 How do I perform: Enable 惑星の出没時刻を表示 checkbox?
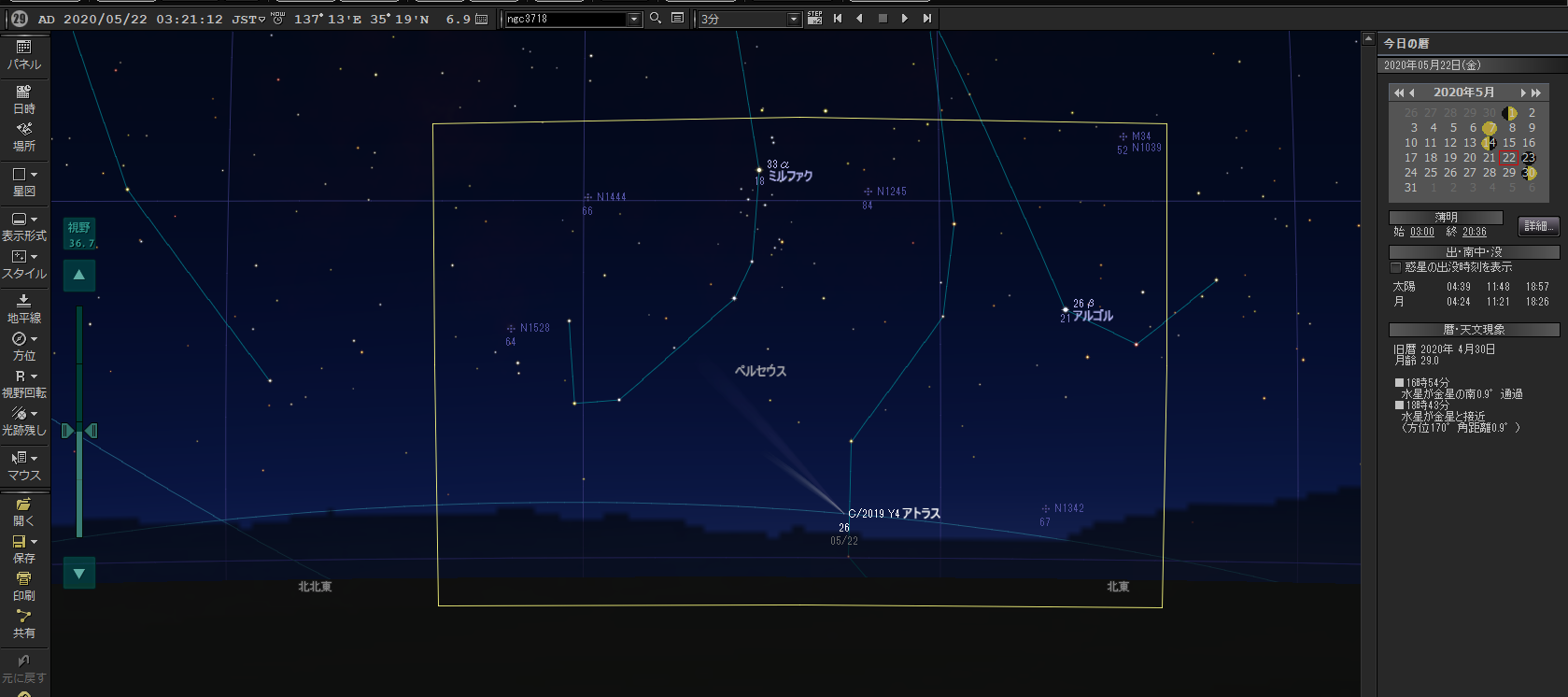[1396, 267]
